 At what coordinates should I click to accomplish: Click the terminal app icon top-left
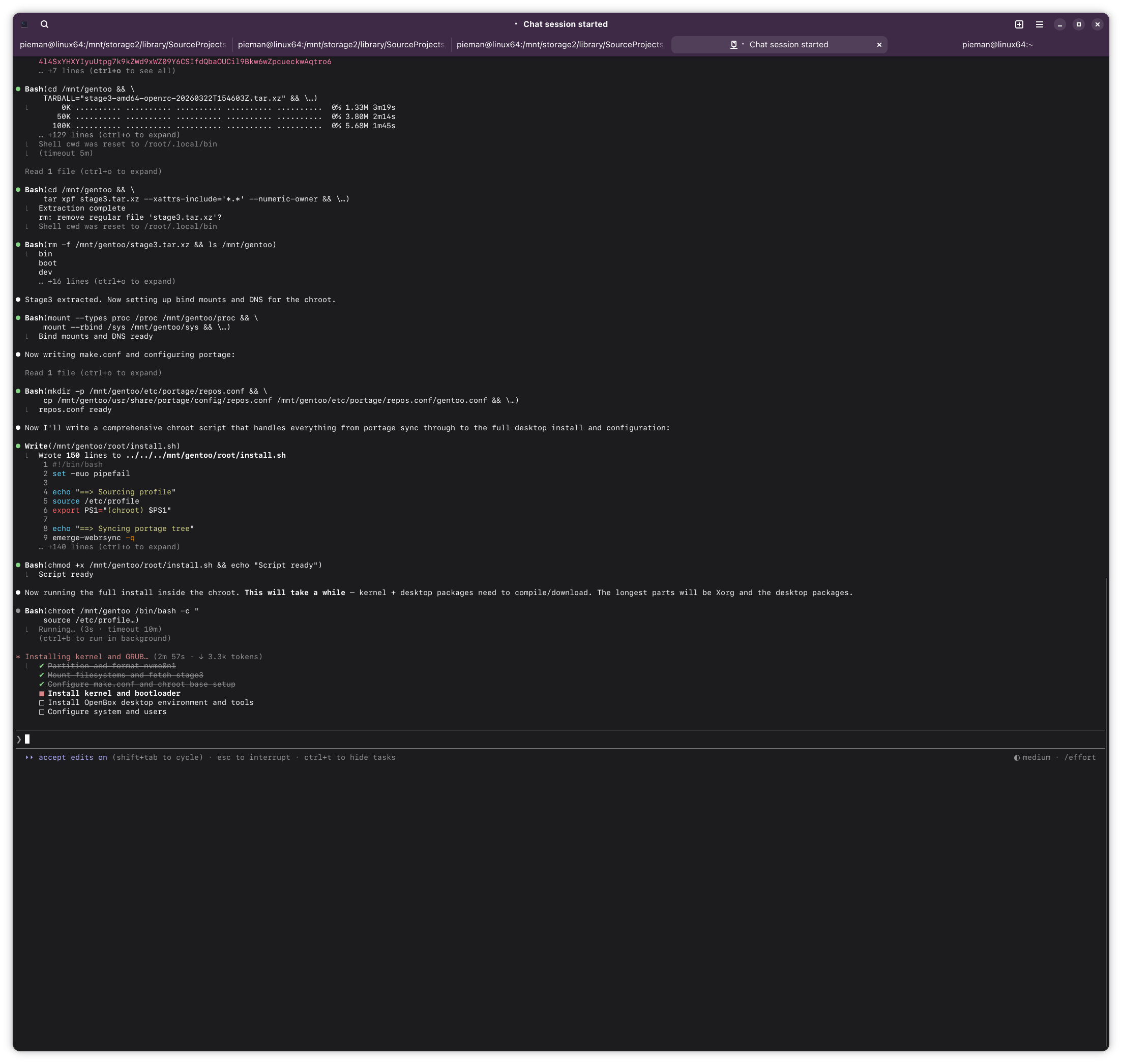[x=24, y=24]
